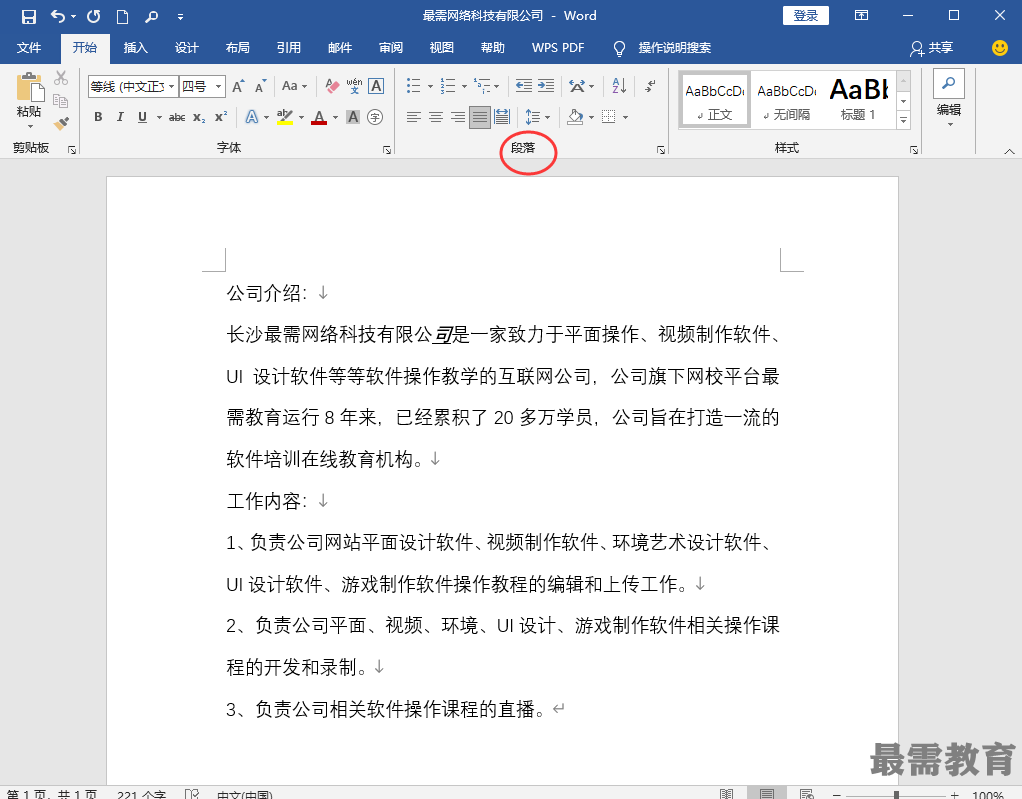Align the paragraph to the right
Image resolution: width=1022 pixels, height=799 pixels.
pyautogui.click(x=458, y=117)
